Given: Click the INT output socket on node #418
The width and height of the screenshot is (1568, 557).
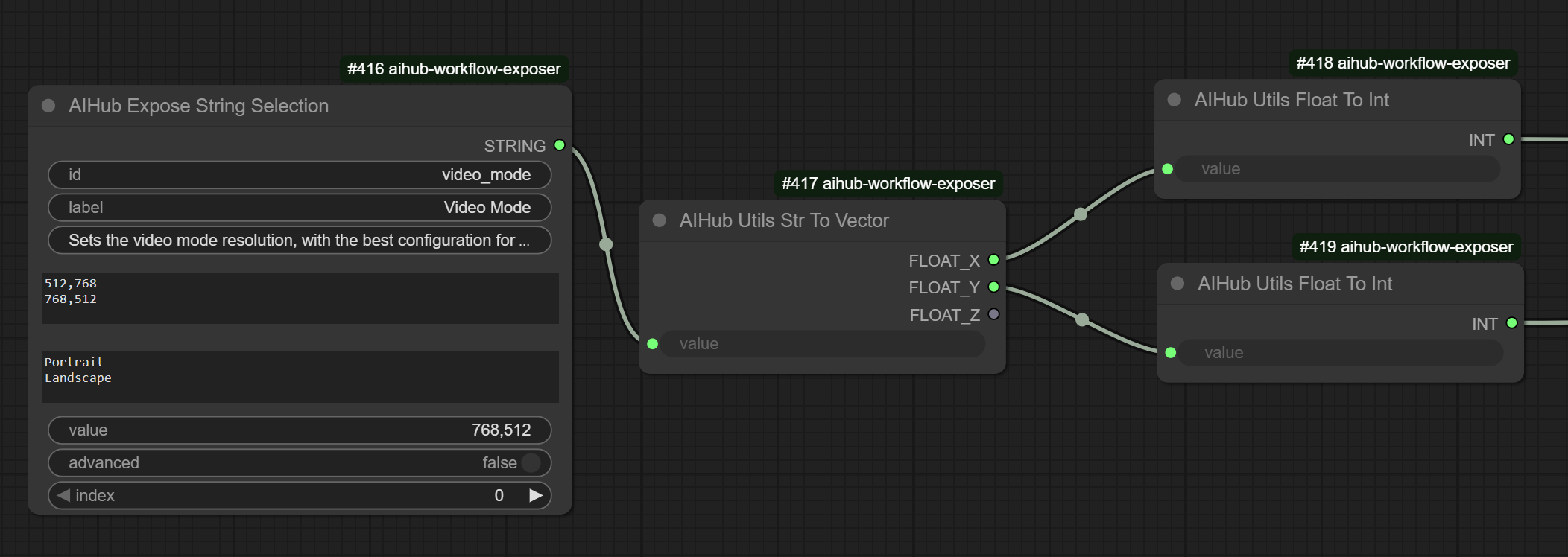Looking at the screenshot, I should (1508, 139).
